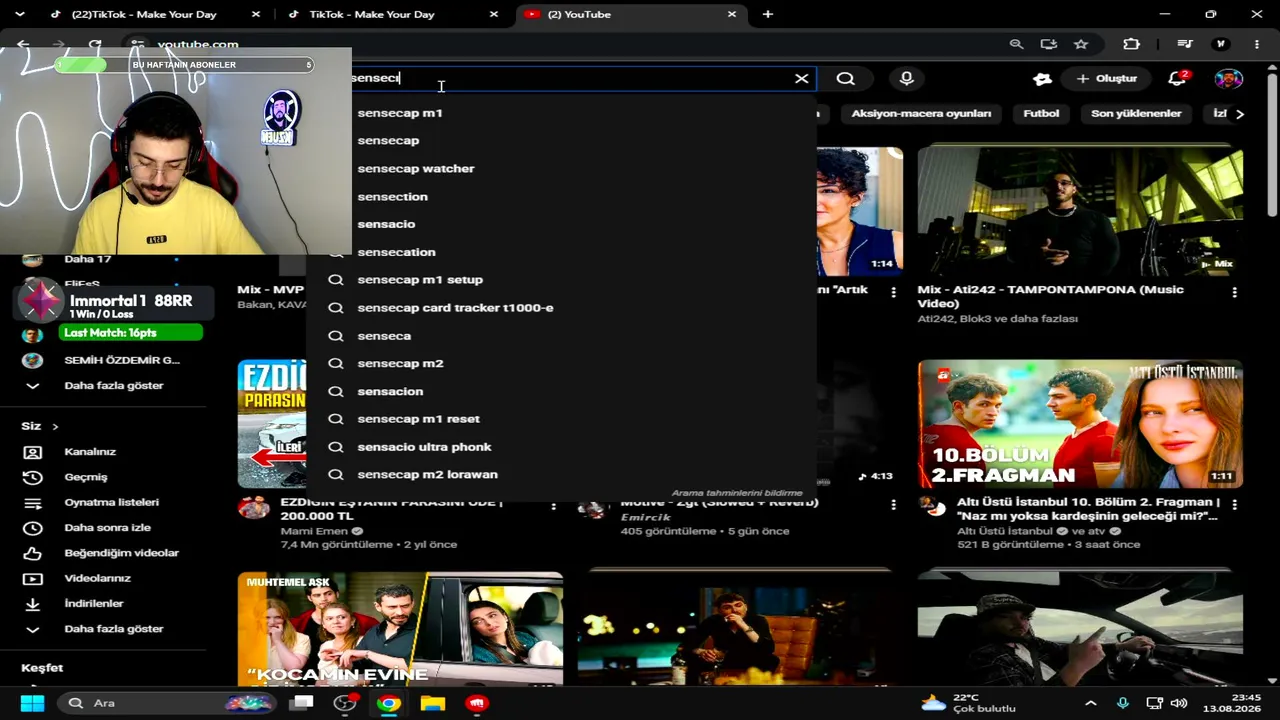Choose the 'sensecap m1' suggestion

click(400, 113)
